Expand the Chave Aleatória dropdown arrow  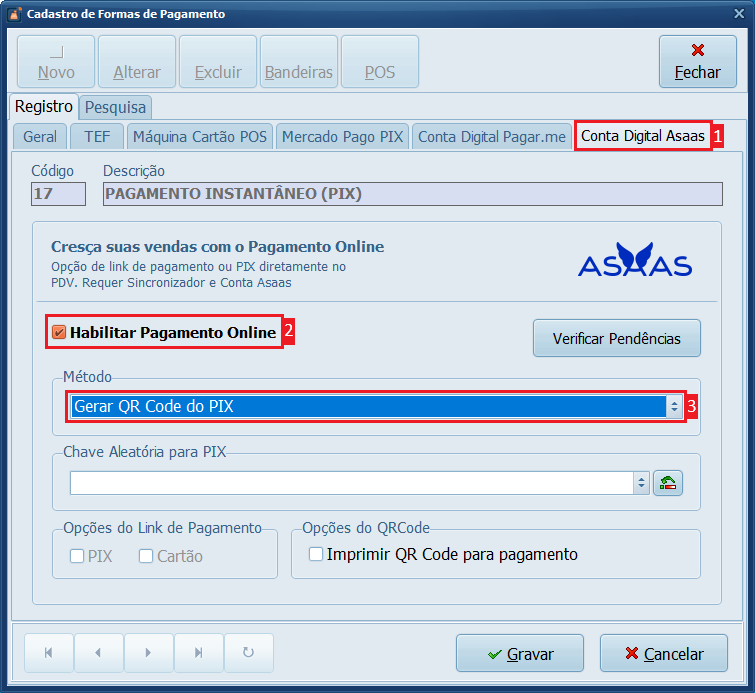point(641,483)
